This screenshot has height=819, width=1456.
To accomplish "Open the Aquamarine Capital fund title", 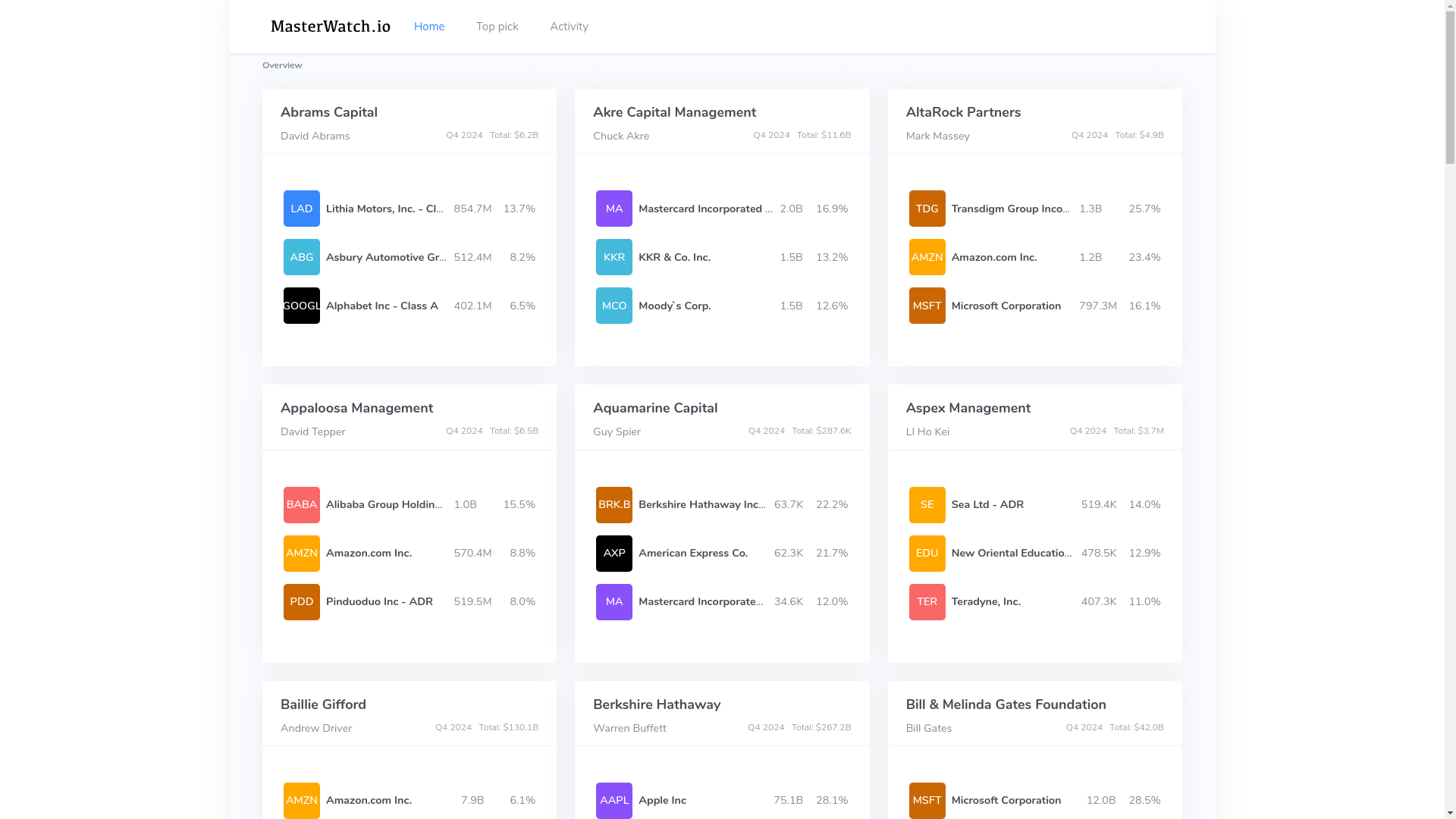I will point(655,408).
